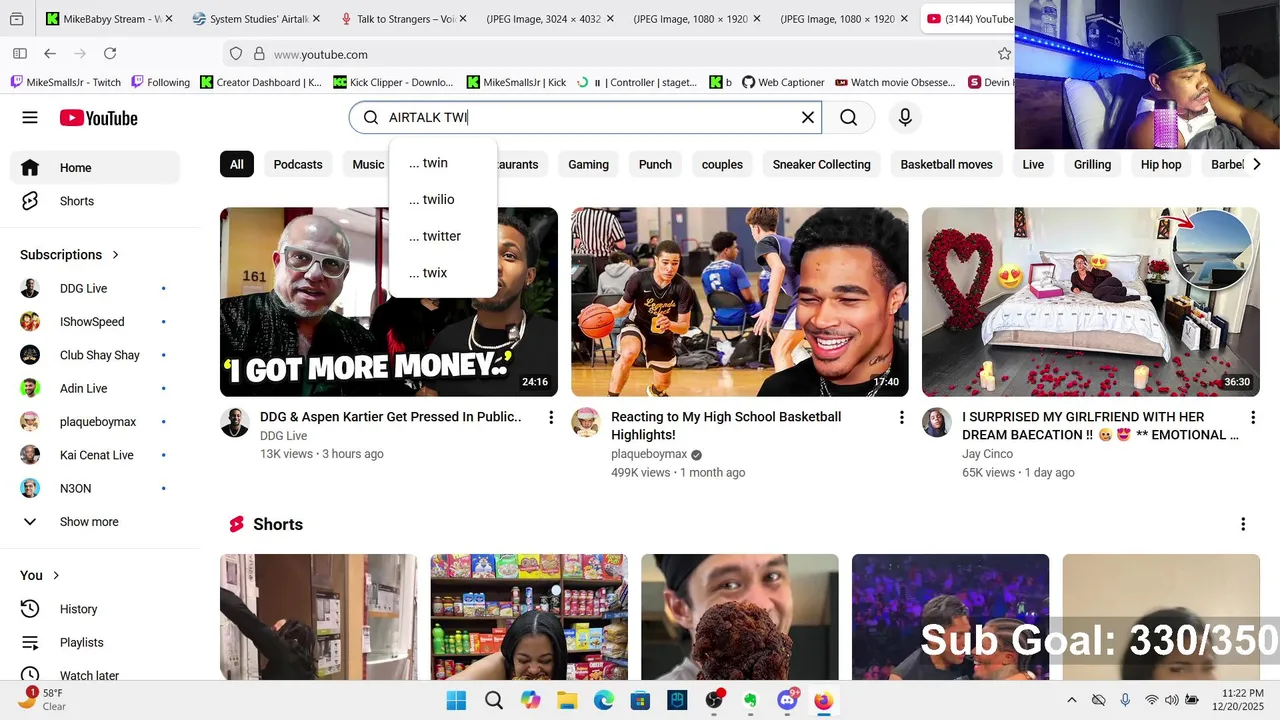
Task: Play the dream baecation video thumbnail
Action: (x=1091, y=302)
